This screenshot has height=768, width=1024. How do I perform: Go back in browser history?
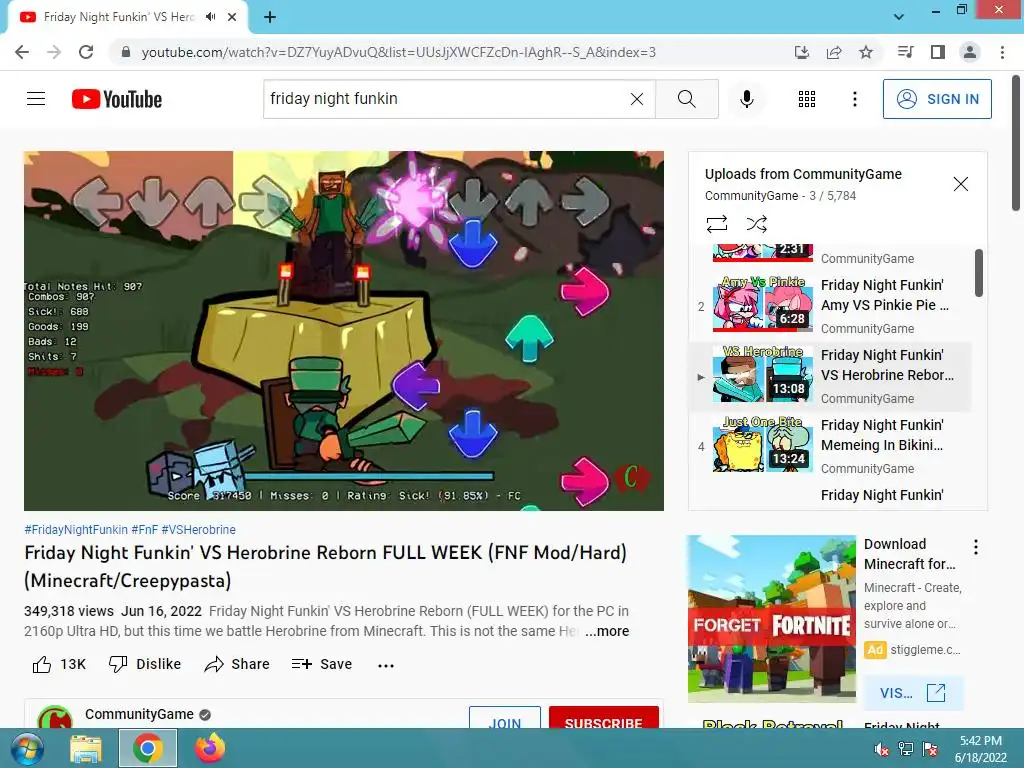click(22, 52)
